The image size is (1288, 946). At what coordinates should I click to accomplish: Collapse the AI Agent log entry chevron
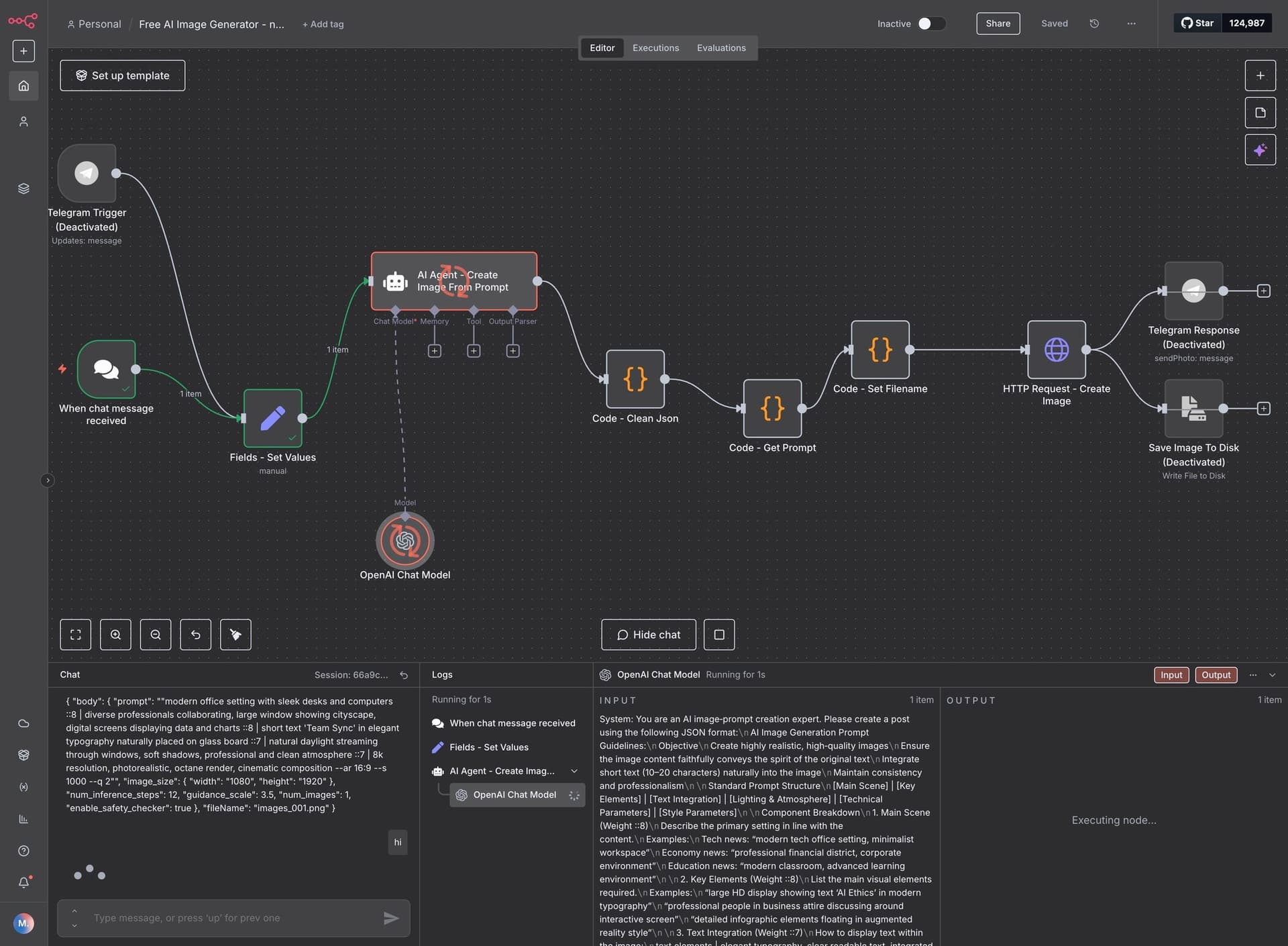pyautogui.click(x=574, y=771)
